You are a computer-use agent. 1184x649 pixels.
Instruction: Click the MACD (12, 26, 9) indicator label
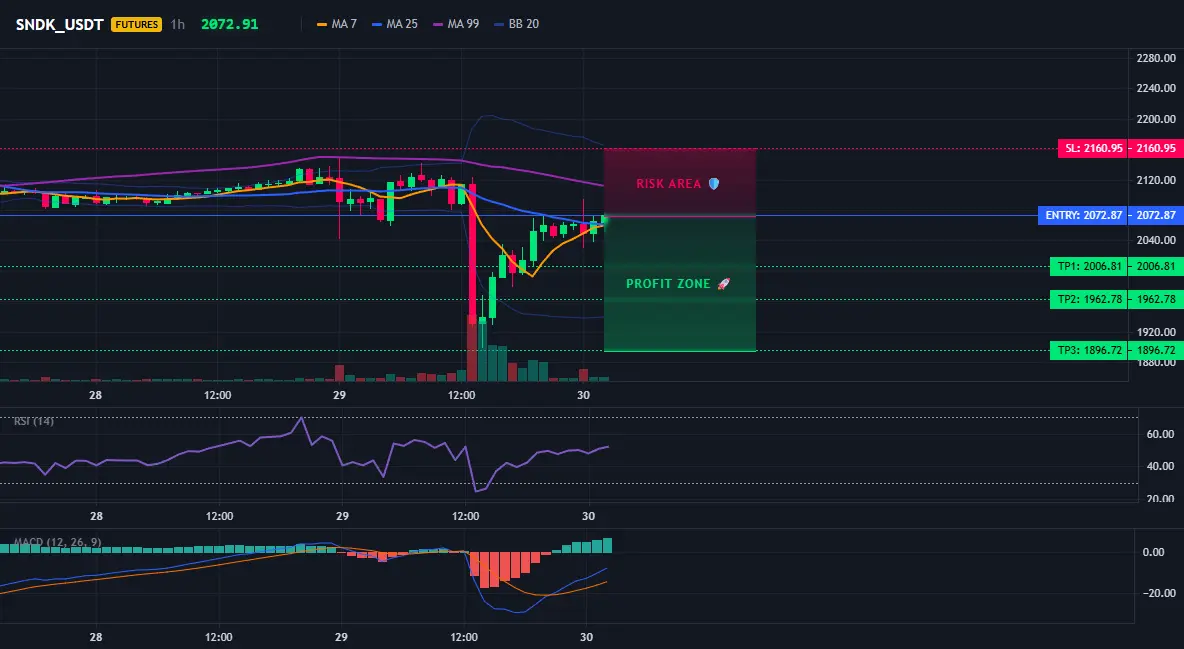click(57, 542)
